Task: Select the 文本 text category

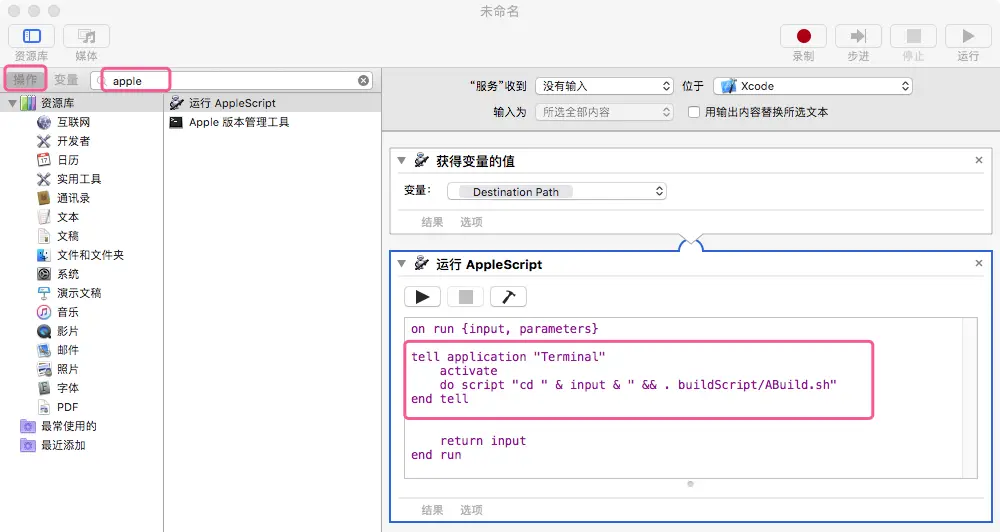Action: (x=58, y=217)
